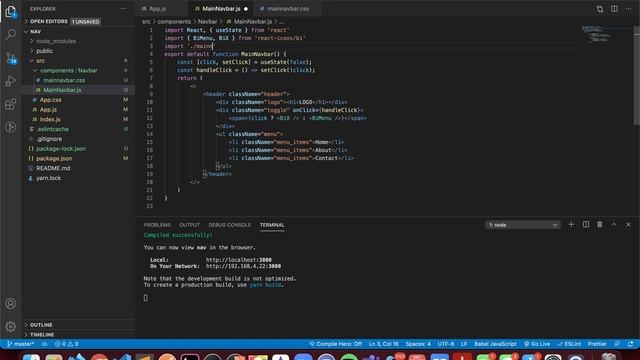The image size is (640, 360).
Task: Change language mode Babel JavaScript
Action: point(495,344)
